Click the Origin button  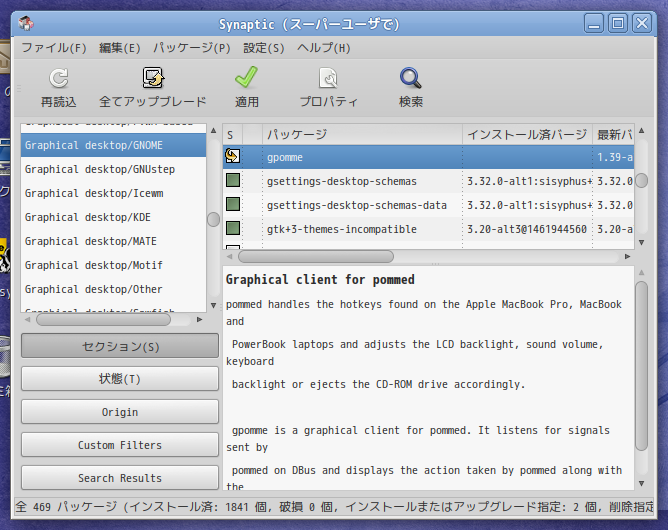[120, 412]
